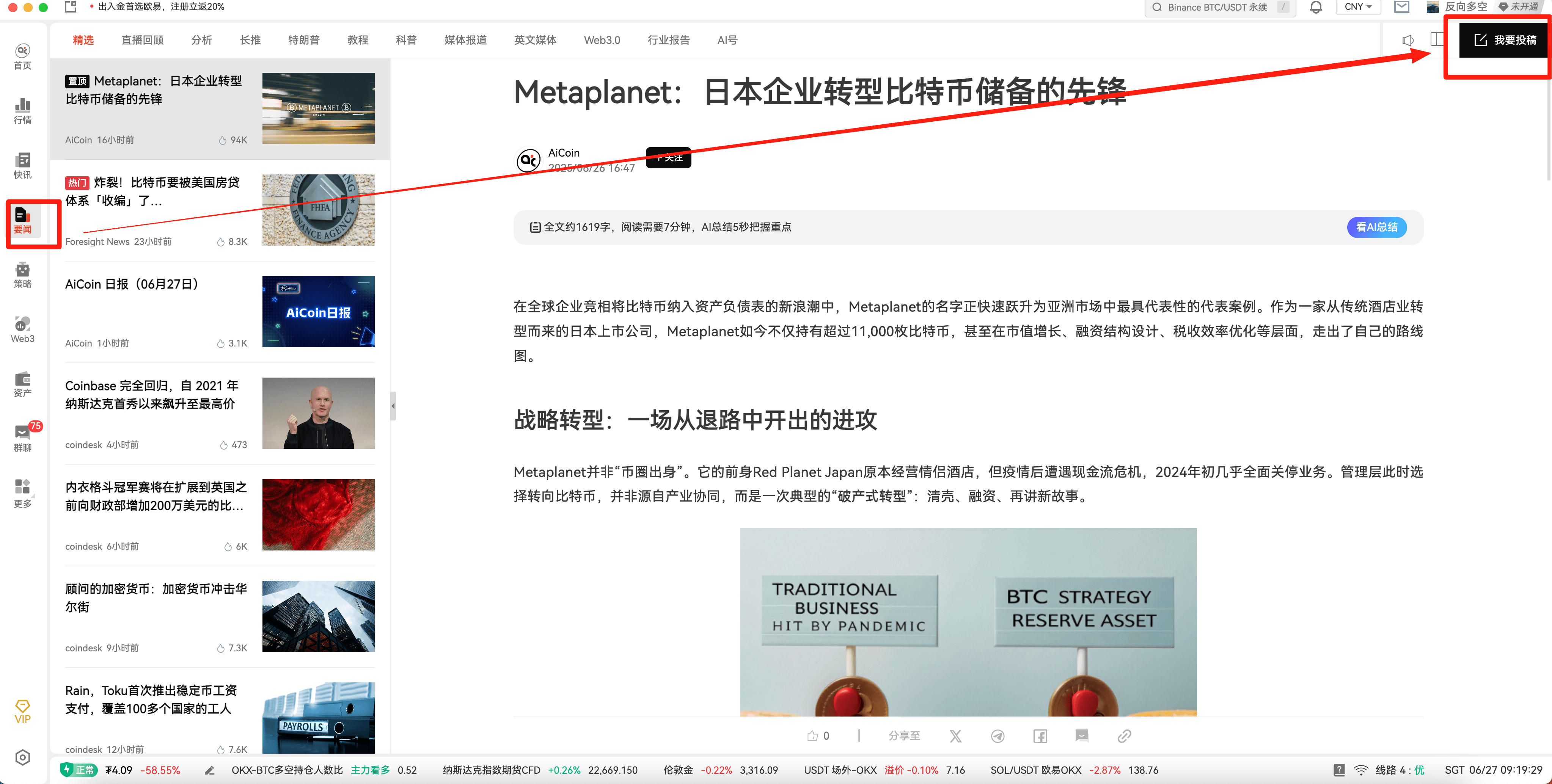The image size is (1552, 784).
Task: Switch to the 特朗普 tab
Action: tap(304, 40)
